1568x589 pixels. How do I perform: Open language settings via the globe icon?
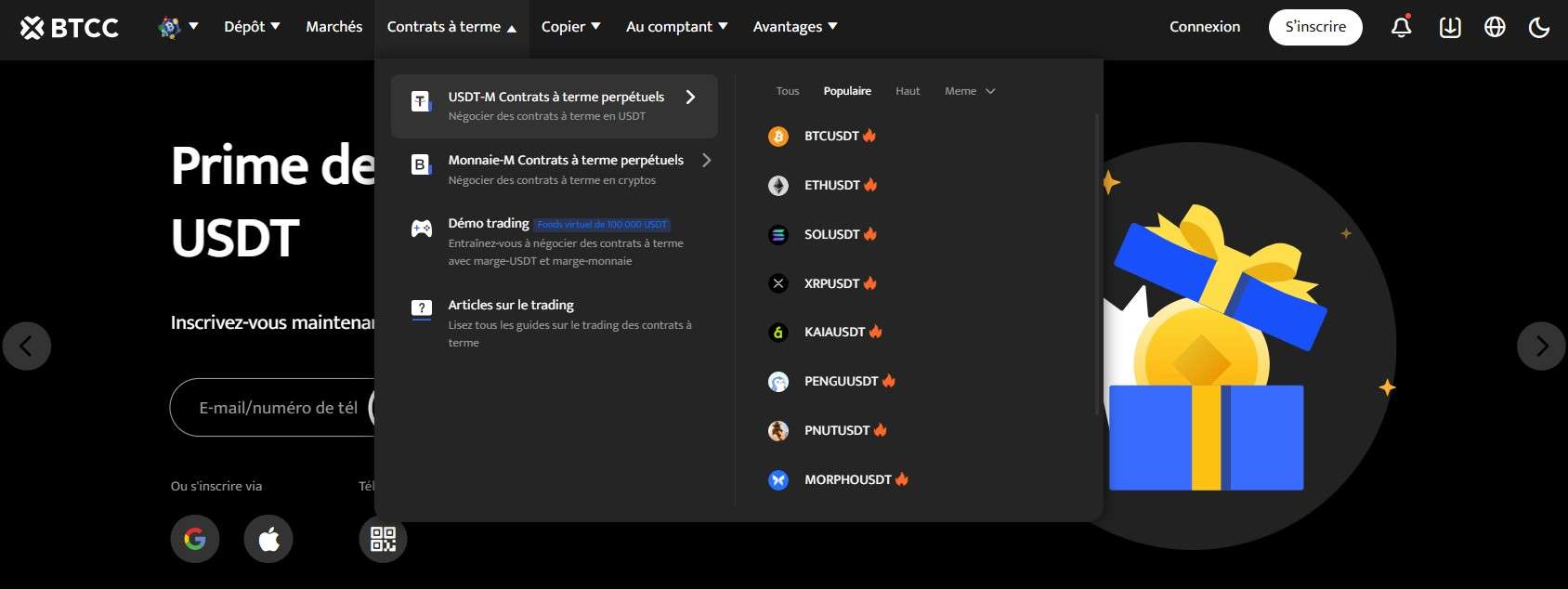tap(1494, 27)
